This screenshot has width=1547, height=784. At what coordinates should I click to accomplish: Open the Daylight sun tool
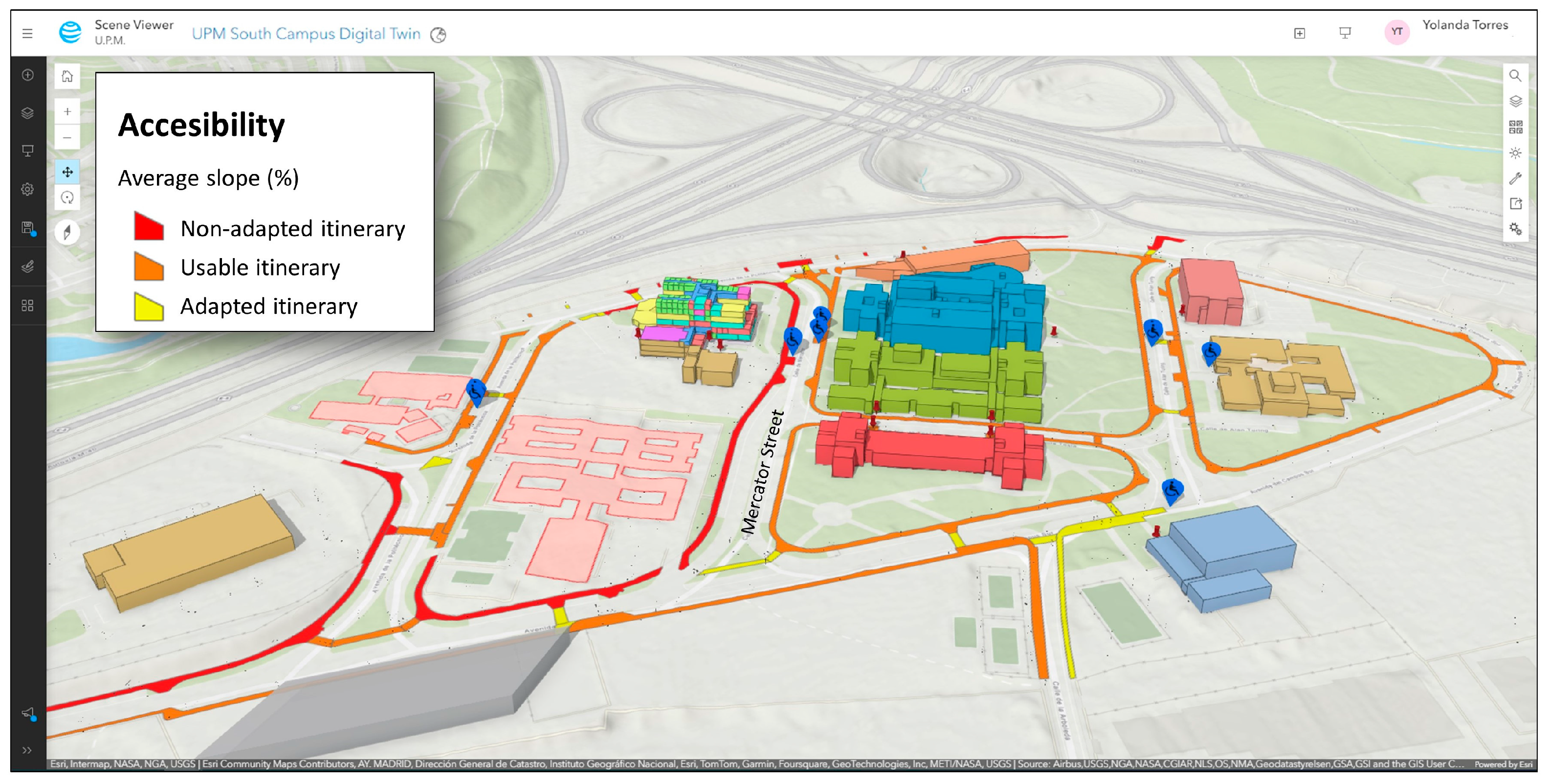coord(1515,153)
